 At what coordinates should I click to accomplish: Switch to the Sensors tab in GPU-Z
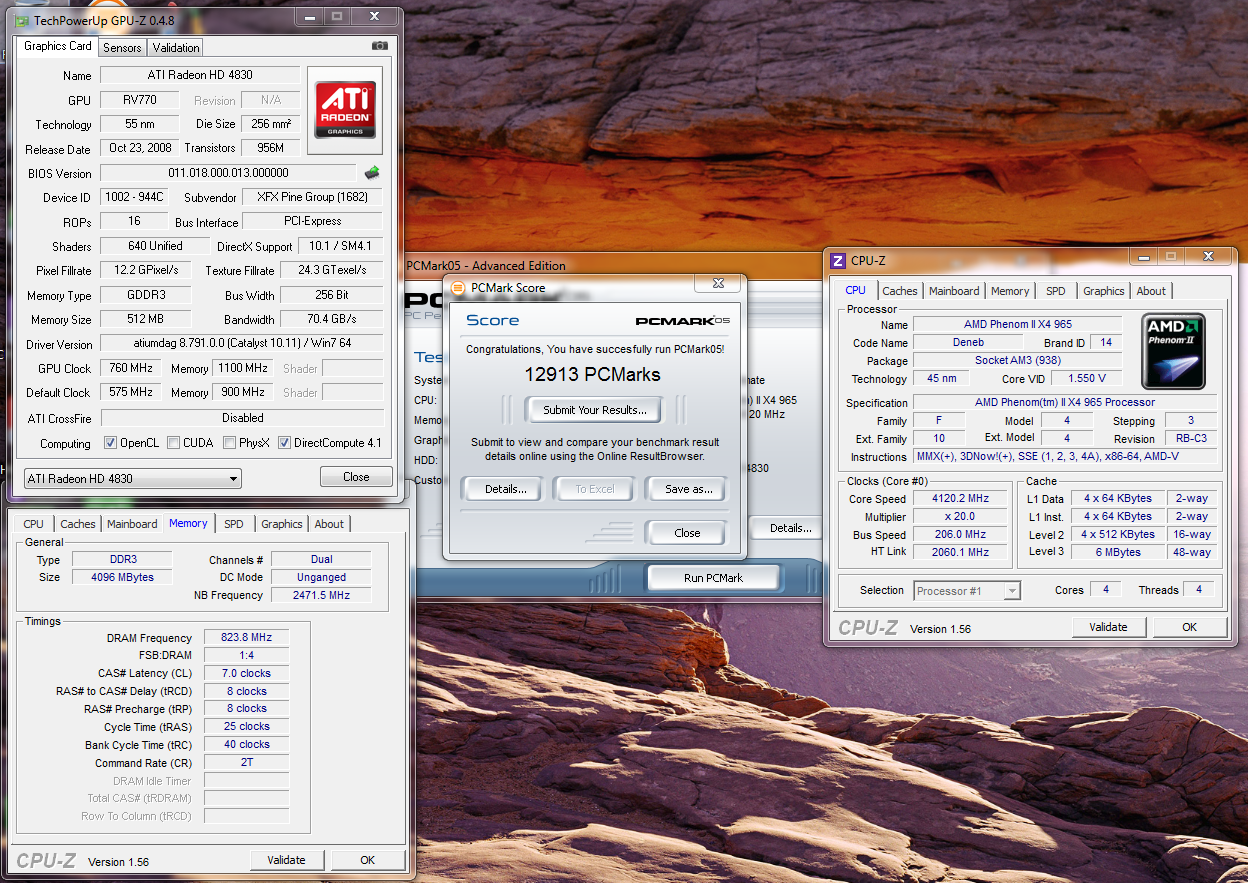(123, 47)
